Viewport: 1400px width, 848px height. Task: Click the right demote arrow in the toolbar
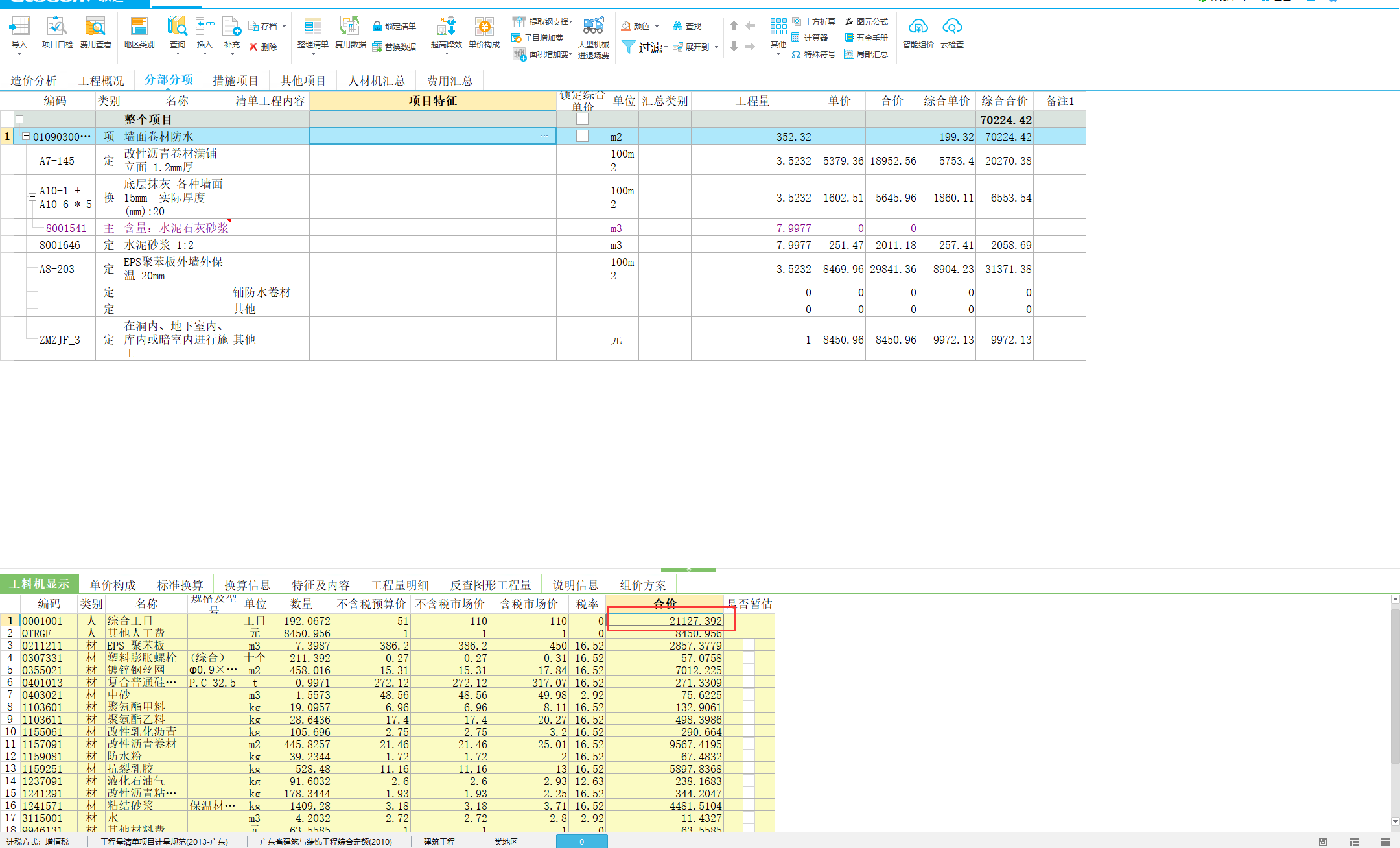(751, 46)
